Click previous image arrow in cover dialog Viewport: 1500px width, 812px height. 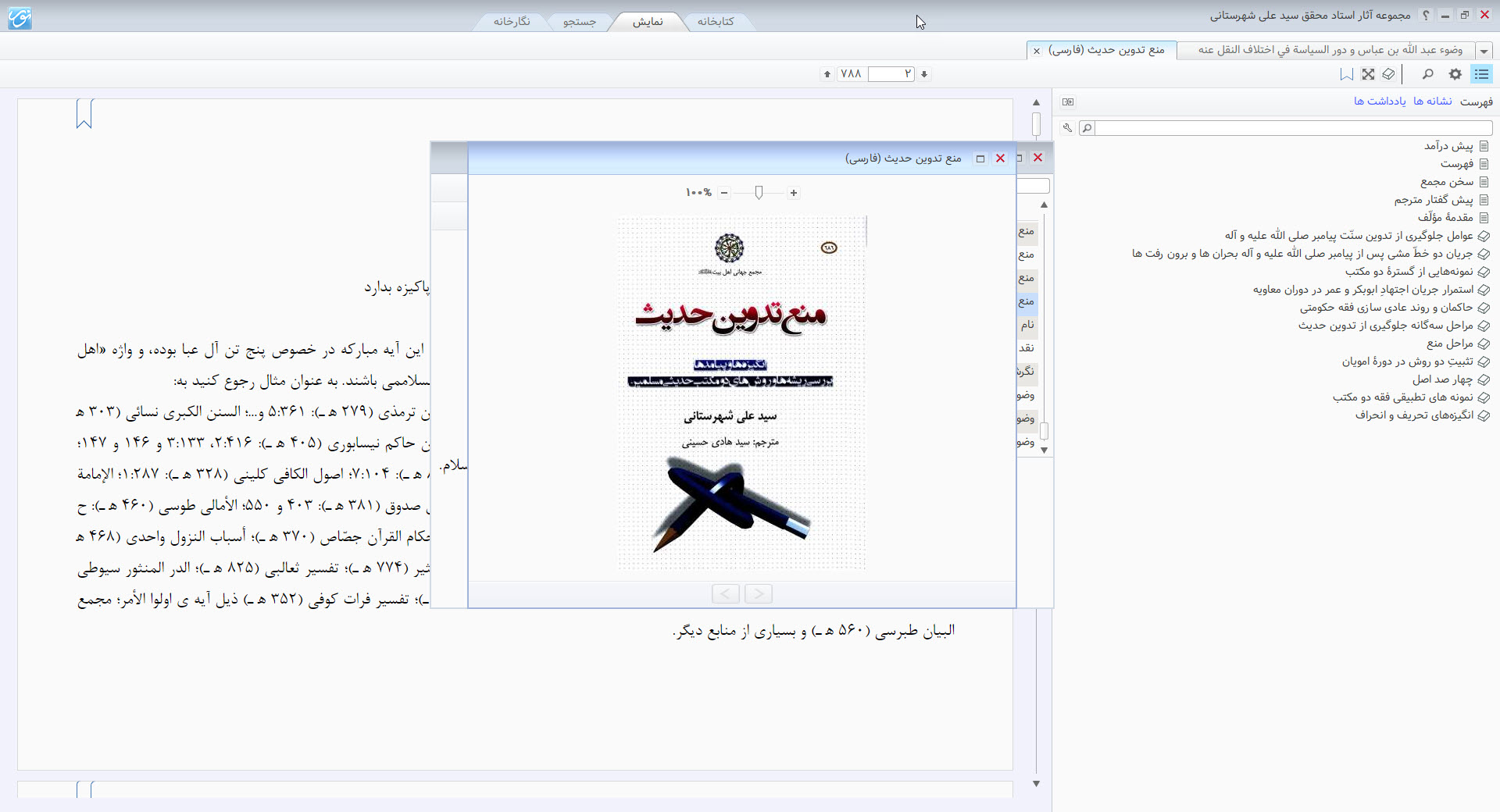726,594
